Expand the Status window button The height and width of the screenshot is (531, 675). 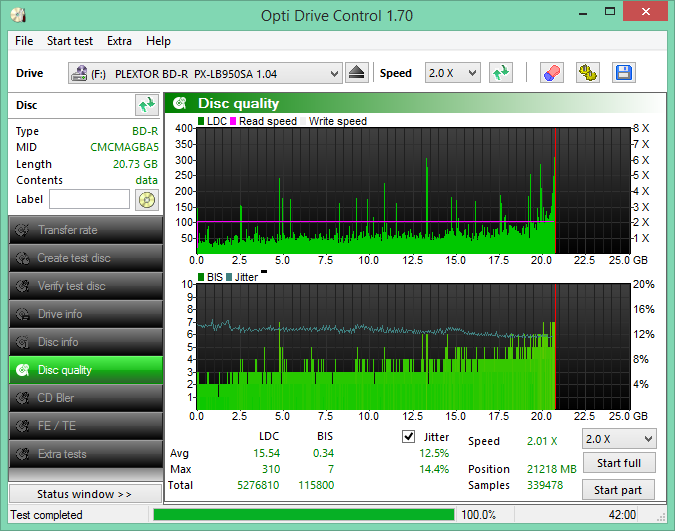(85, 494)
